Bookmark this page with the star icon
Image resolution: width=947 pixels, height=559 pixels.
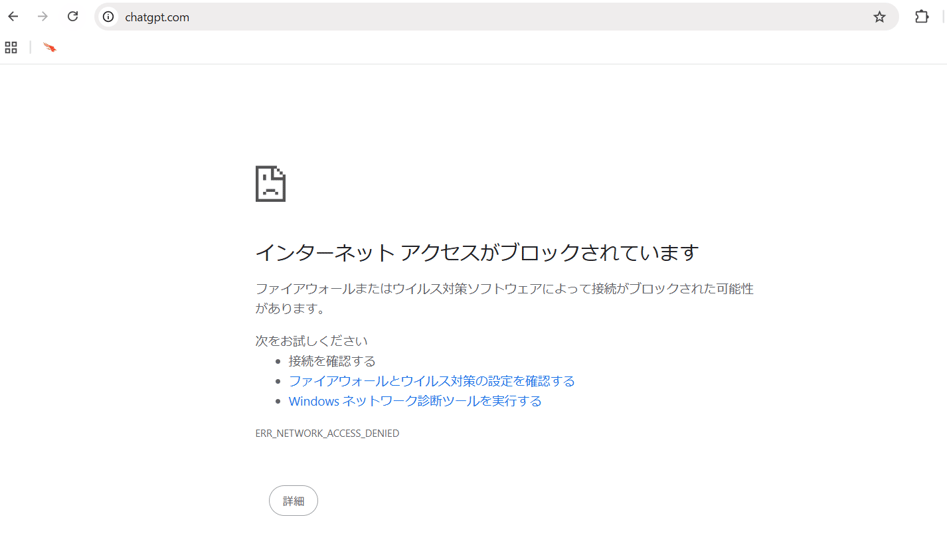(879, 17)
